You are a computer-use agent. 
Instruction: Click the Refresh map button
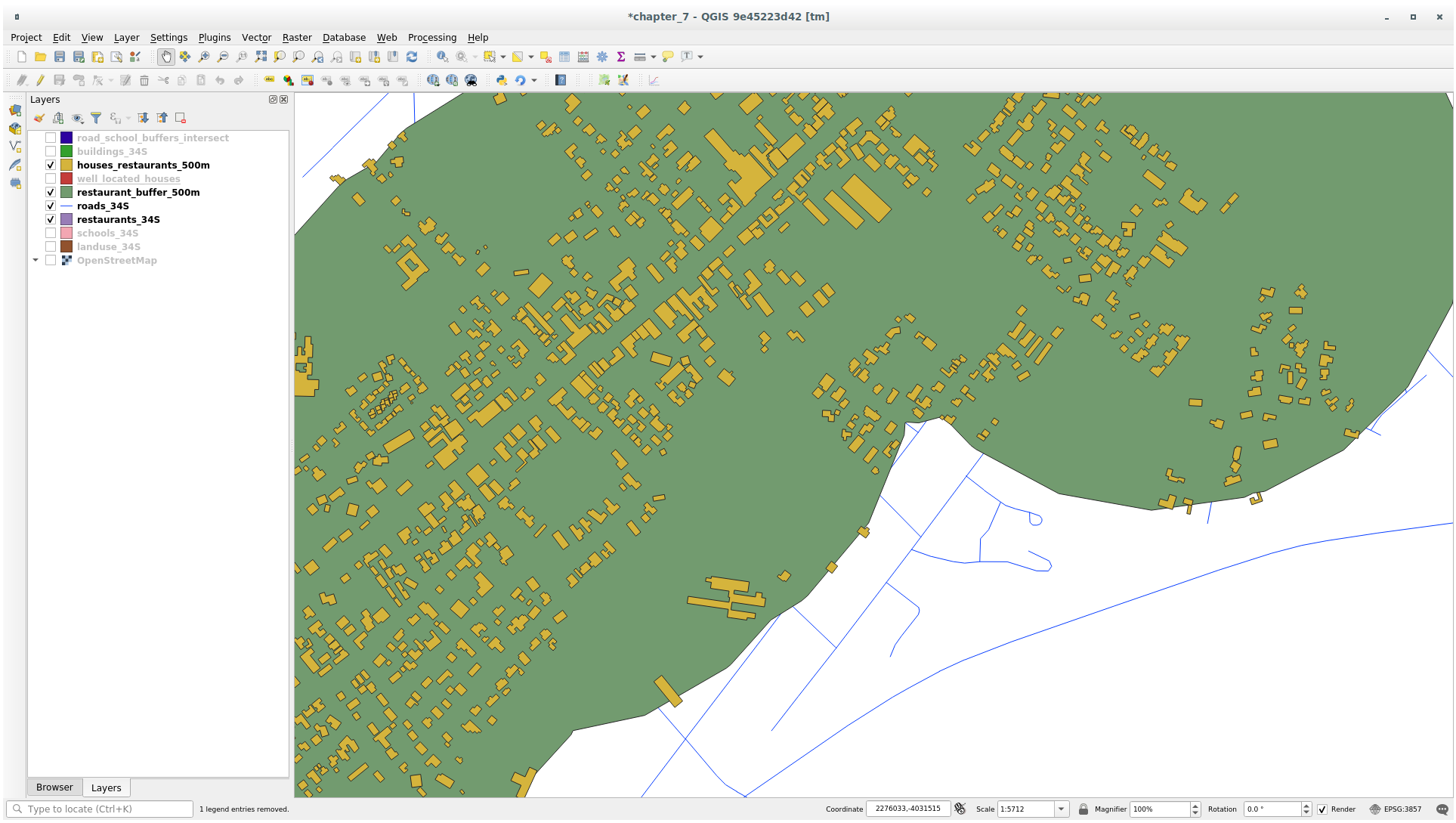[x=412, y=57]
